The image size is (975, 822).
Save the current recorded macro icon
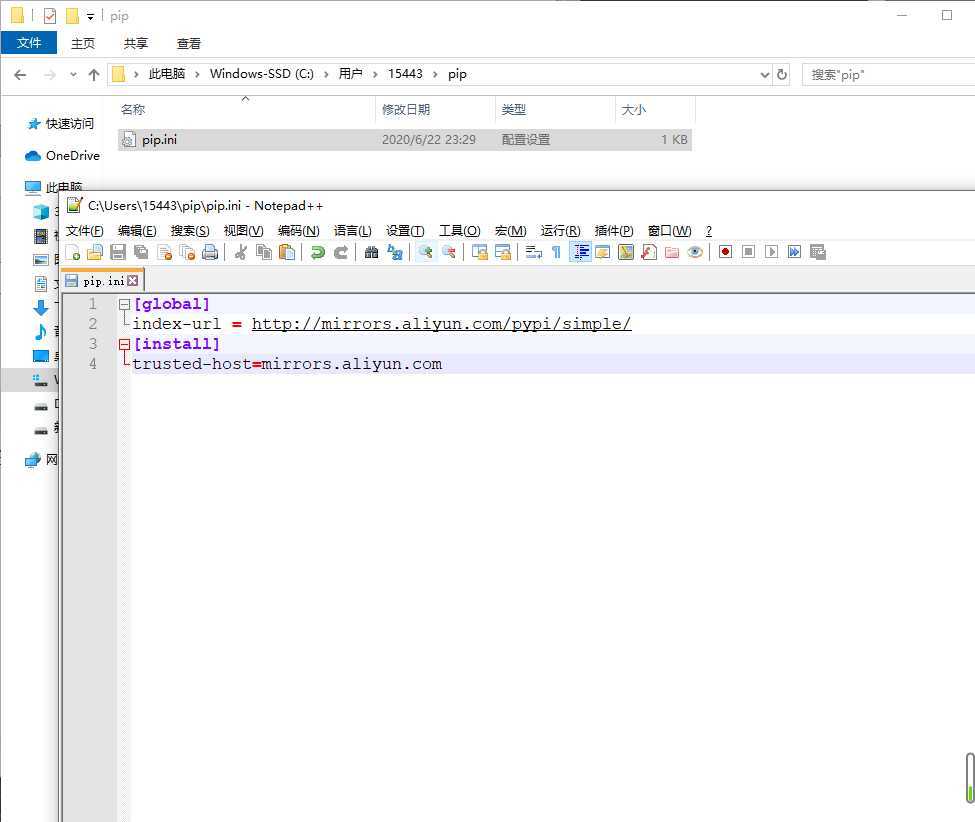tap(818, 252)
